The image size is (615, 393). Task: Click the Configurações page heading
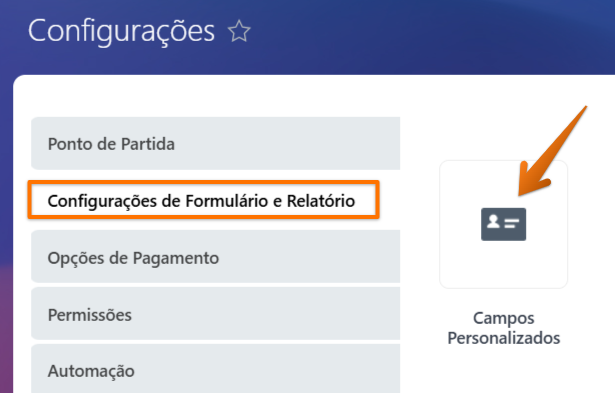point(121,31)
